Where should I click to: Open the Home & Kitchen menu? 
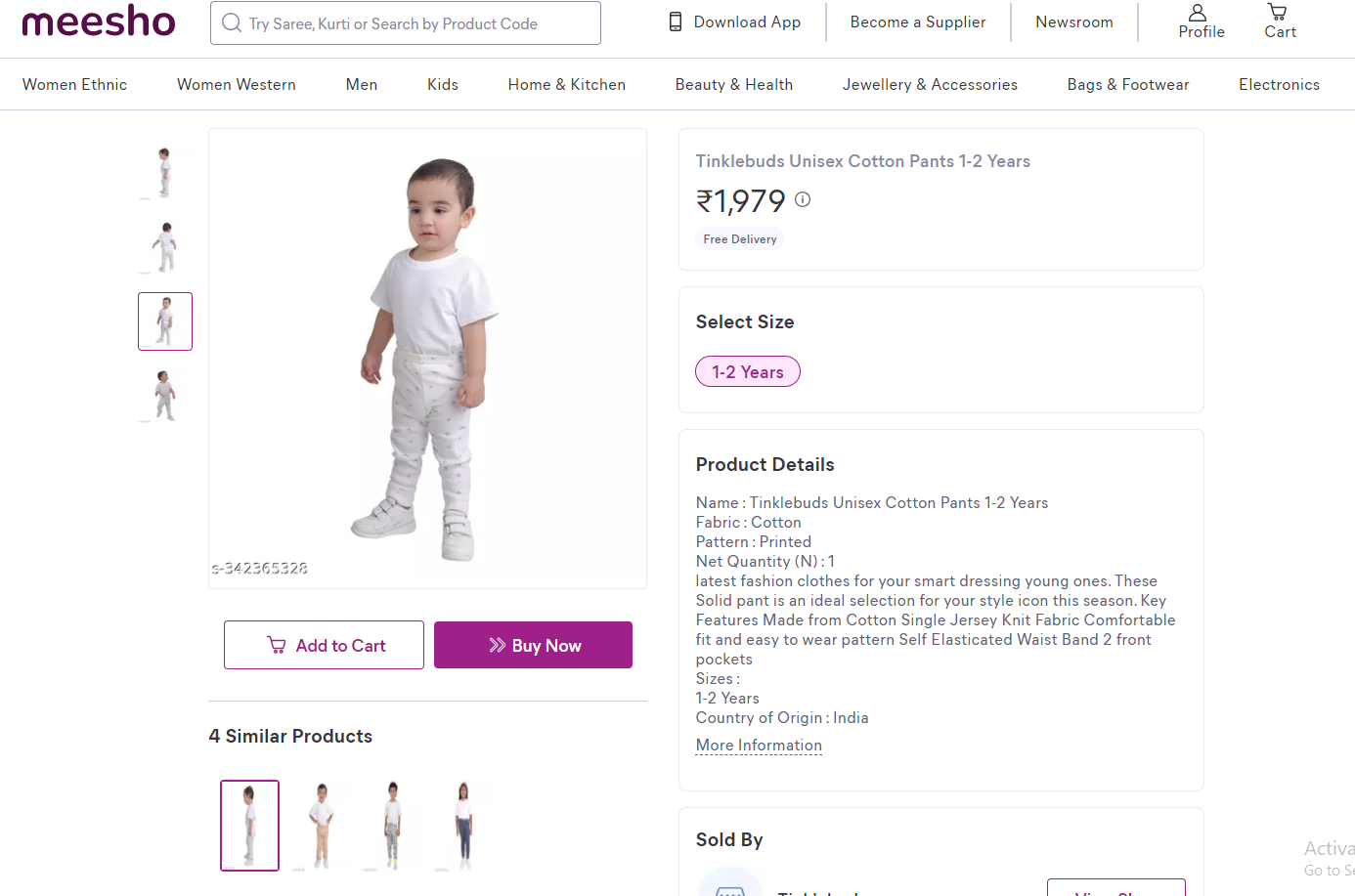[566, 85]
